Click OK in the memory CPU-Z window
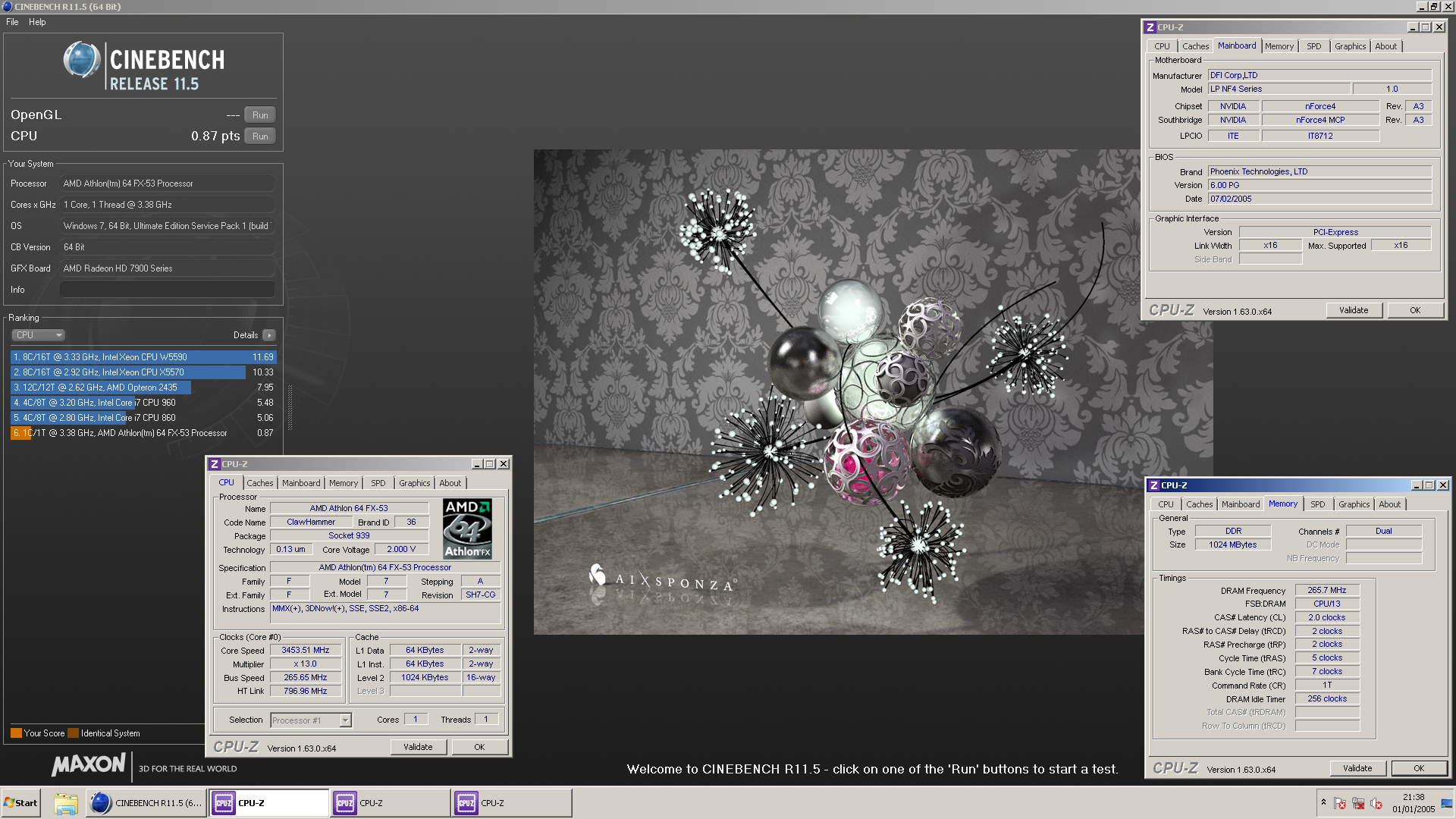1456x819 pixels. 1419,768
